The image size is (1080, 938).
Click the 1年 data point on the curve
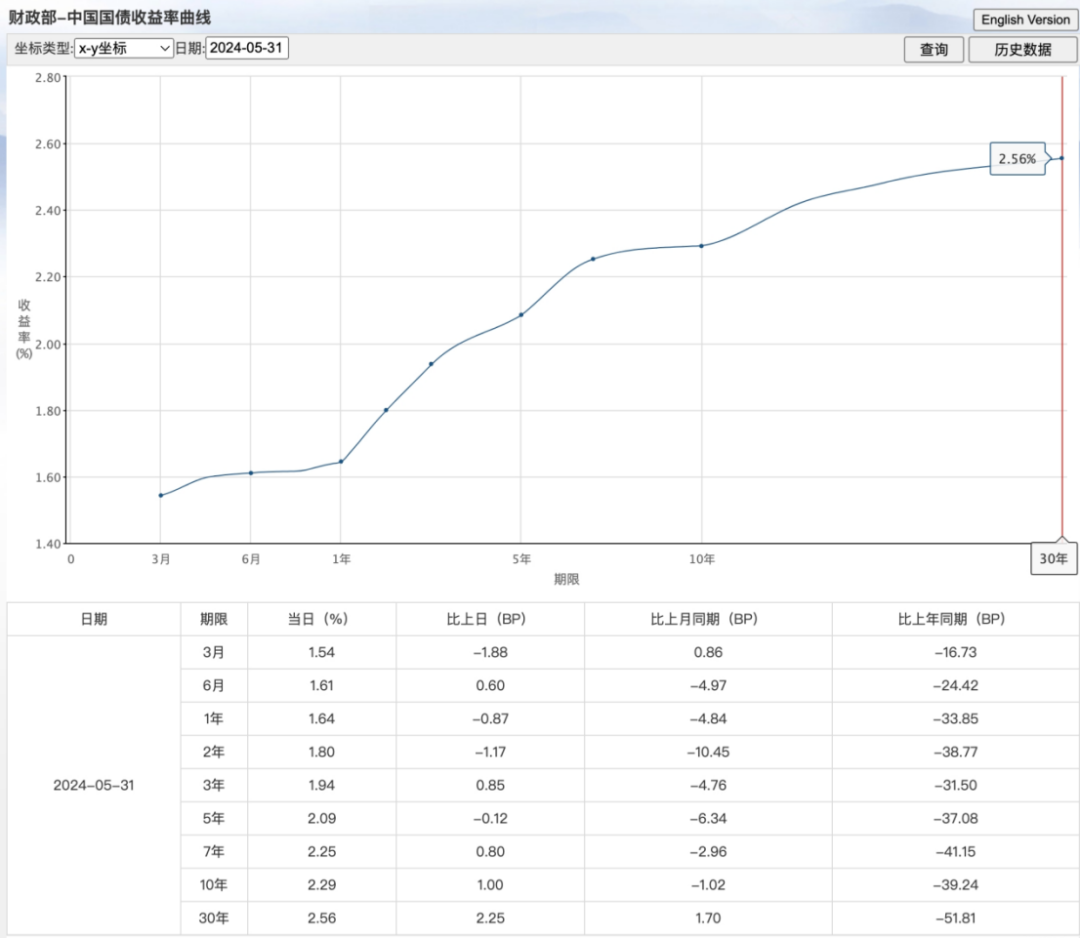[341, 461]
